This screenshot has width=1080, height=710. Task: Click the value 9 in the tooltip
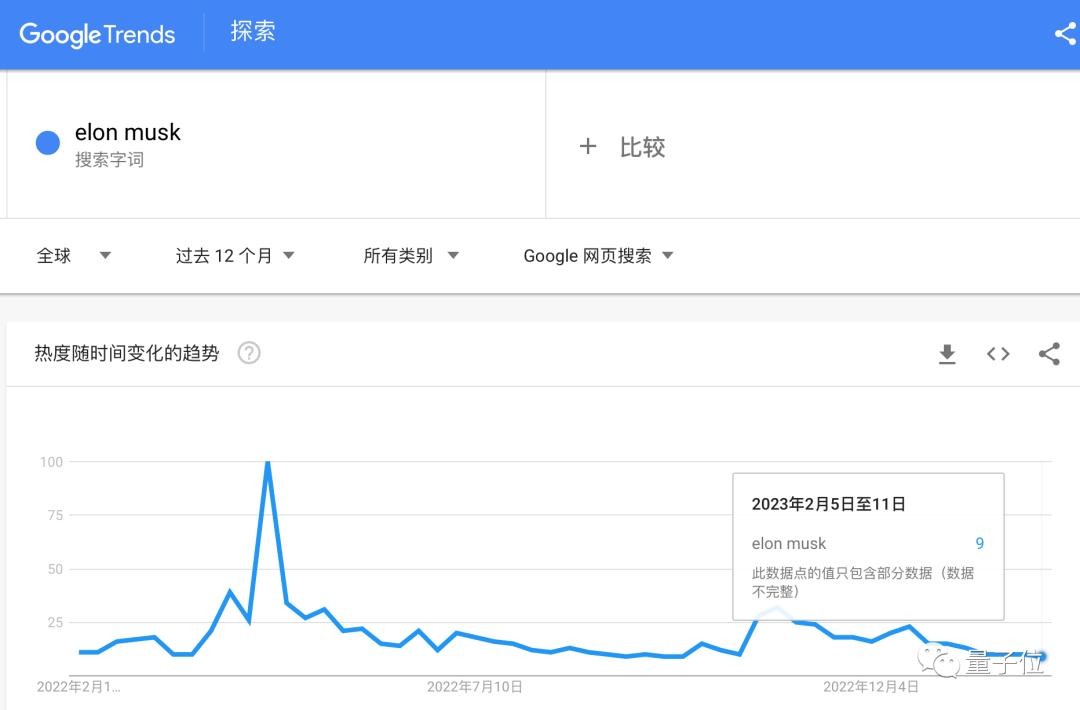pyautogui.click(x=979, y=543)
